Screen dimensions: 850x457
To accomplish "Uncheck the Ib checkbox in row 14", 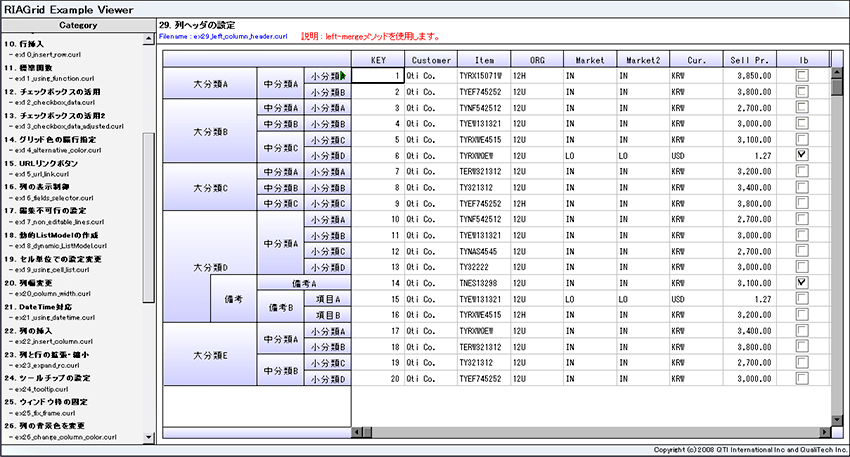I will point(802,283).
